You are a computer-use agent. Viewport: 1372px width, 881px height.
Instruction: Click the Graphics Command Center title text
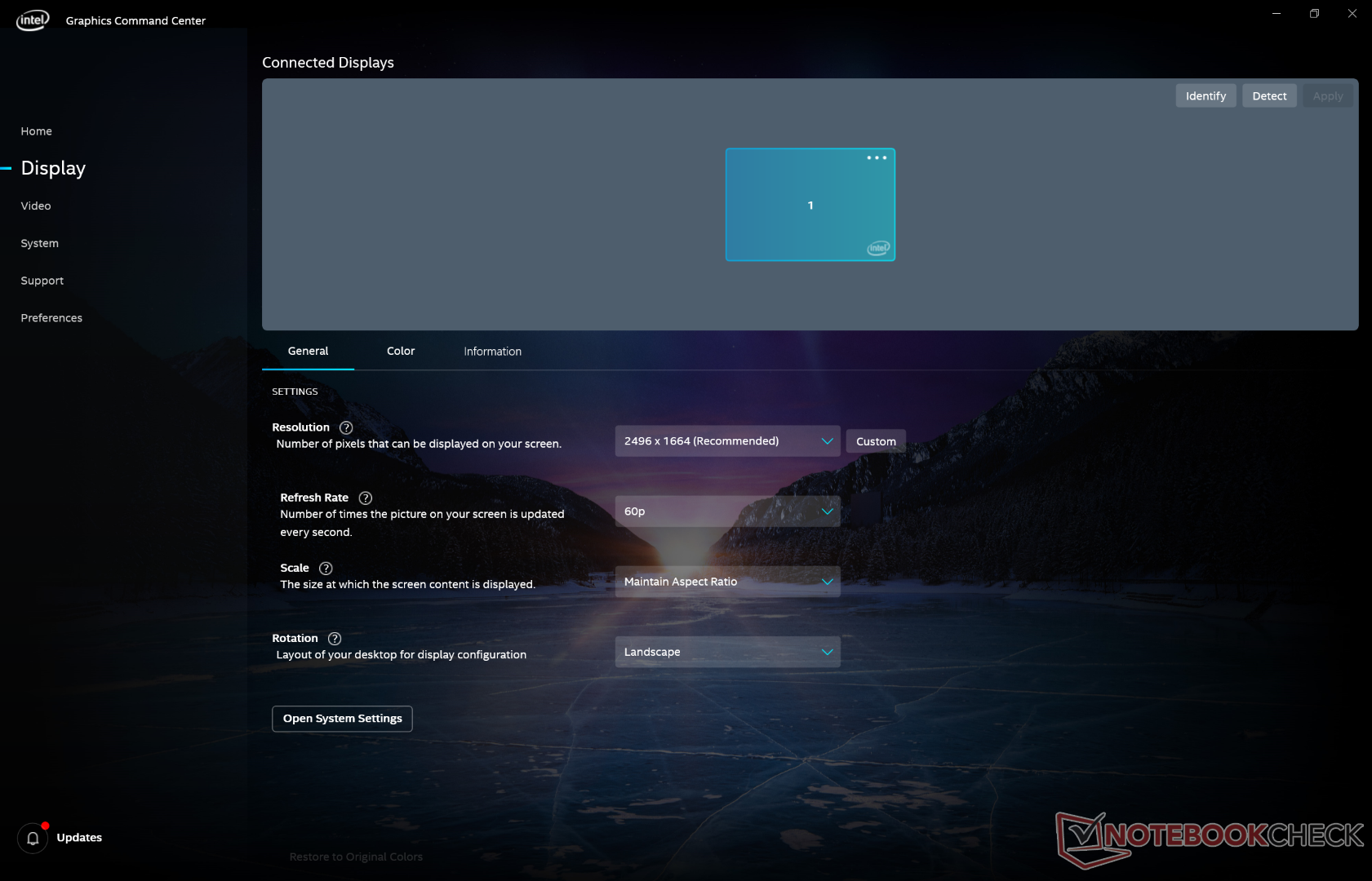click(x=135, y=21)
